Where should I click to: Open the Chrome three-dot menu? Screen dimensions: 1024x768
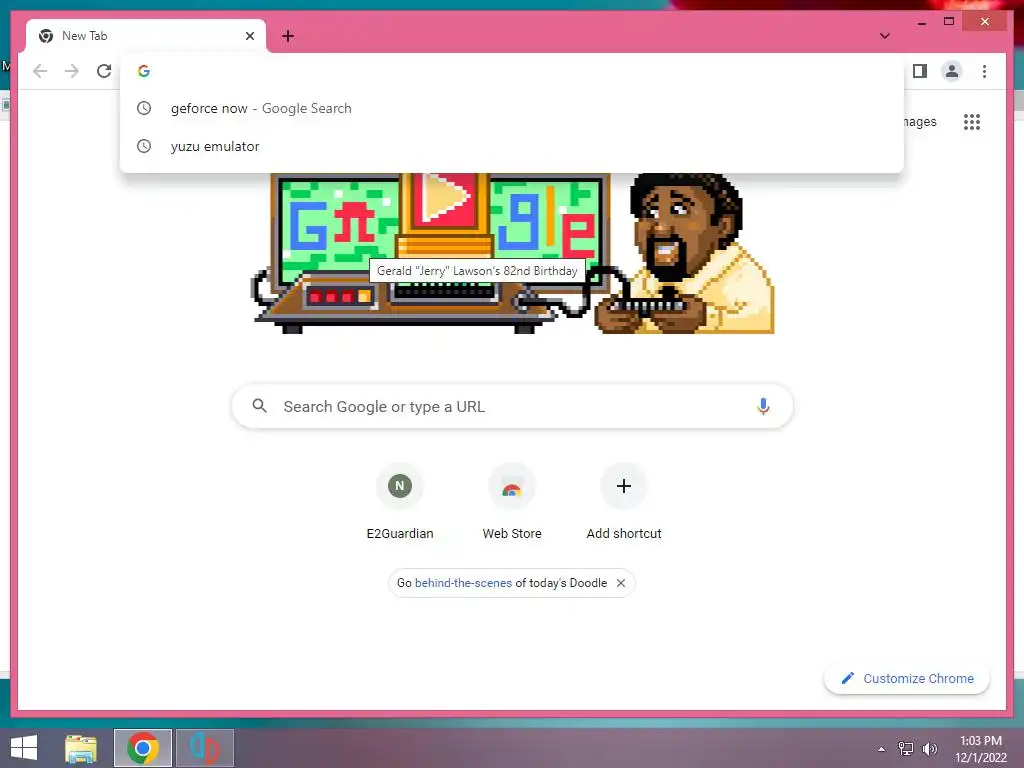point(984,71)
